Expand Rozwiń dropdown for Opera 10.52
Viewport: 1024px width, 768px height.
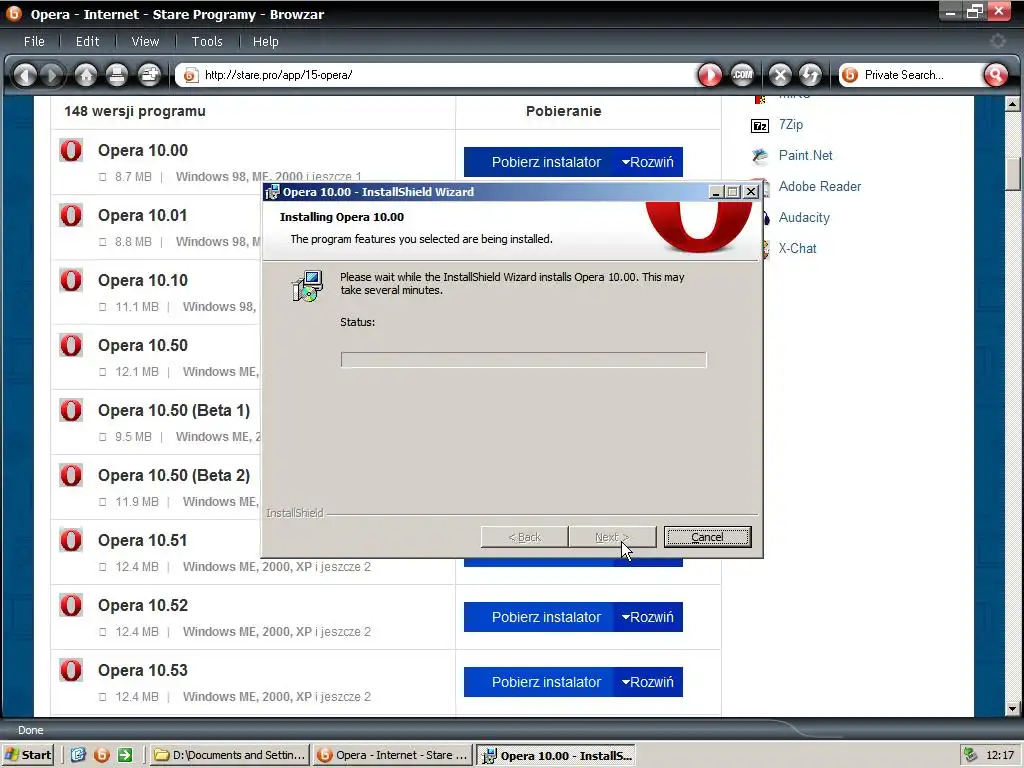pyautogui.click(x=648, y=617)
